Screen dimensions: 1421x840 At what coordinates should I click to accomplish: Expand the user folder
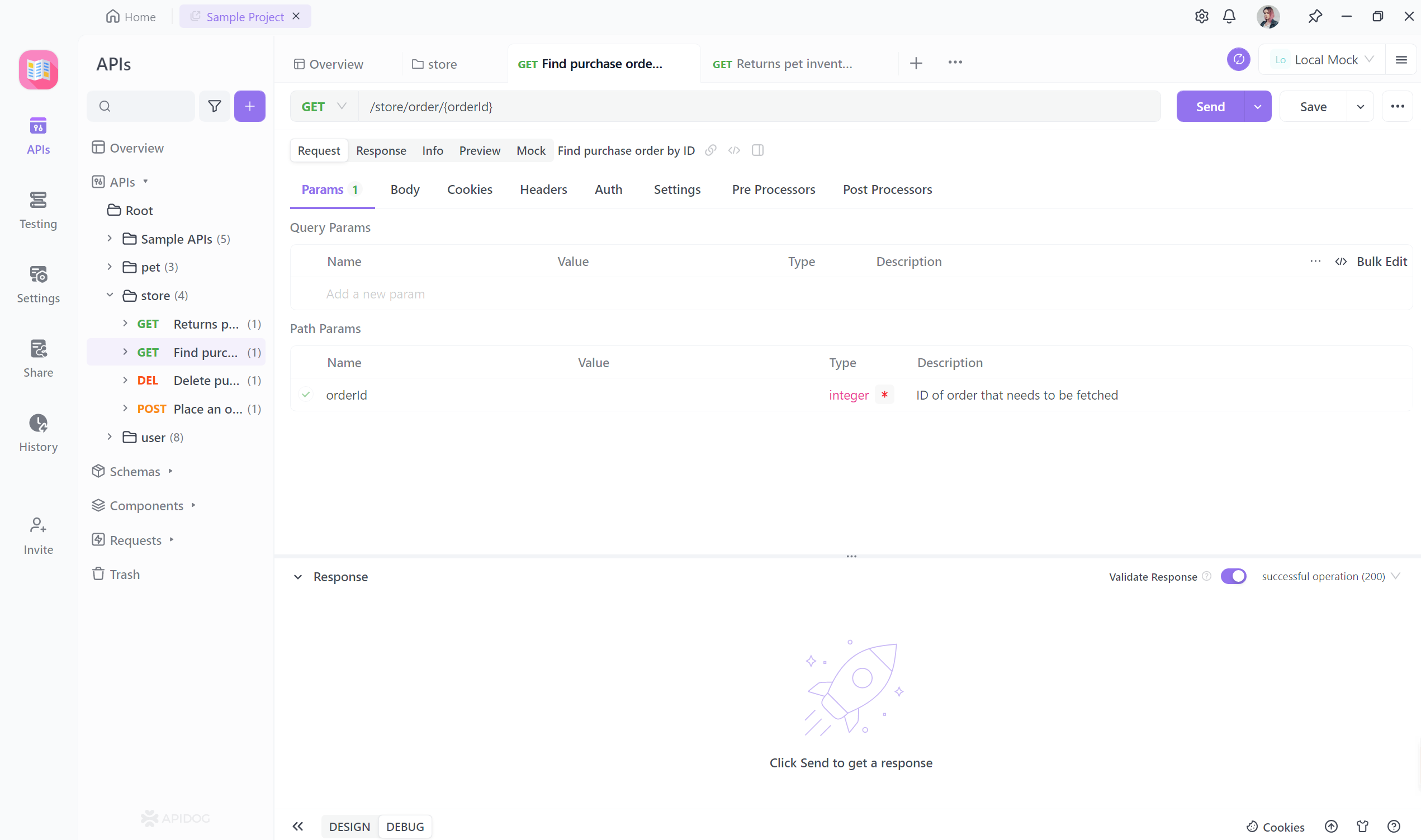109,436
